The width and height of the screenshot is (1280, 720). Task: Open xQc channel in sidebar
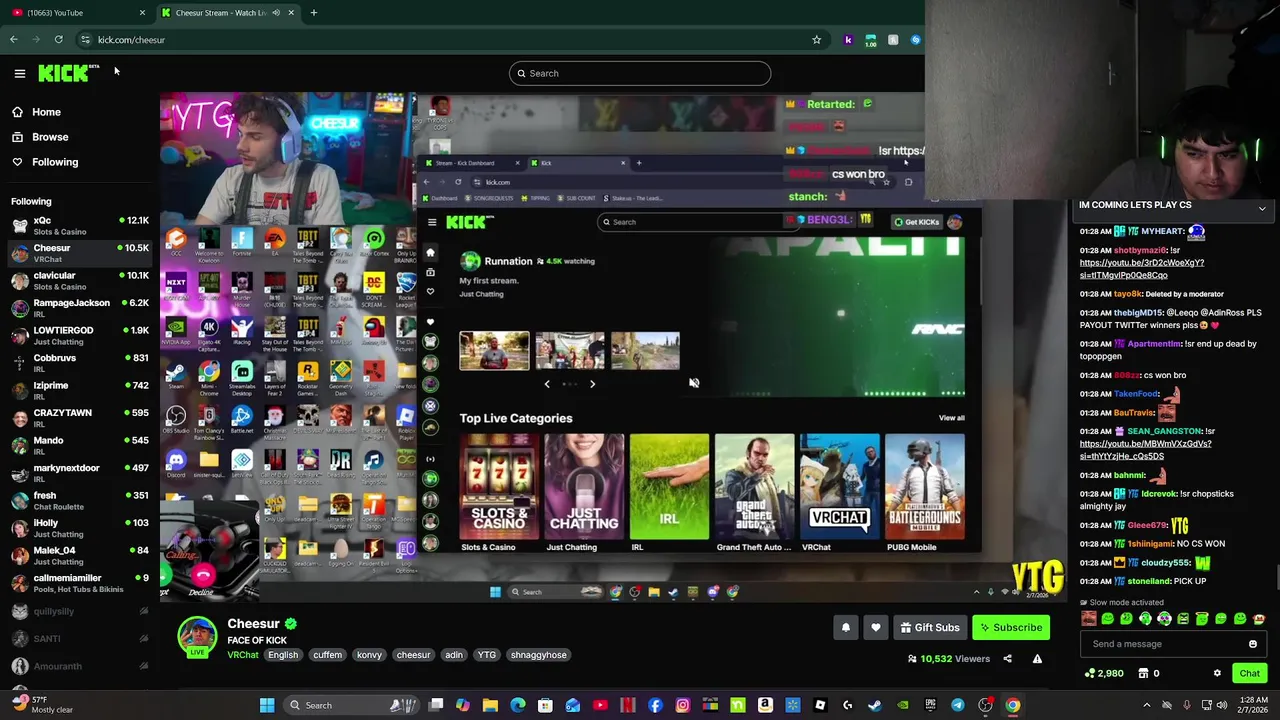pyautogui.click(x=80, y=226)
